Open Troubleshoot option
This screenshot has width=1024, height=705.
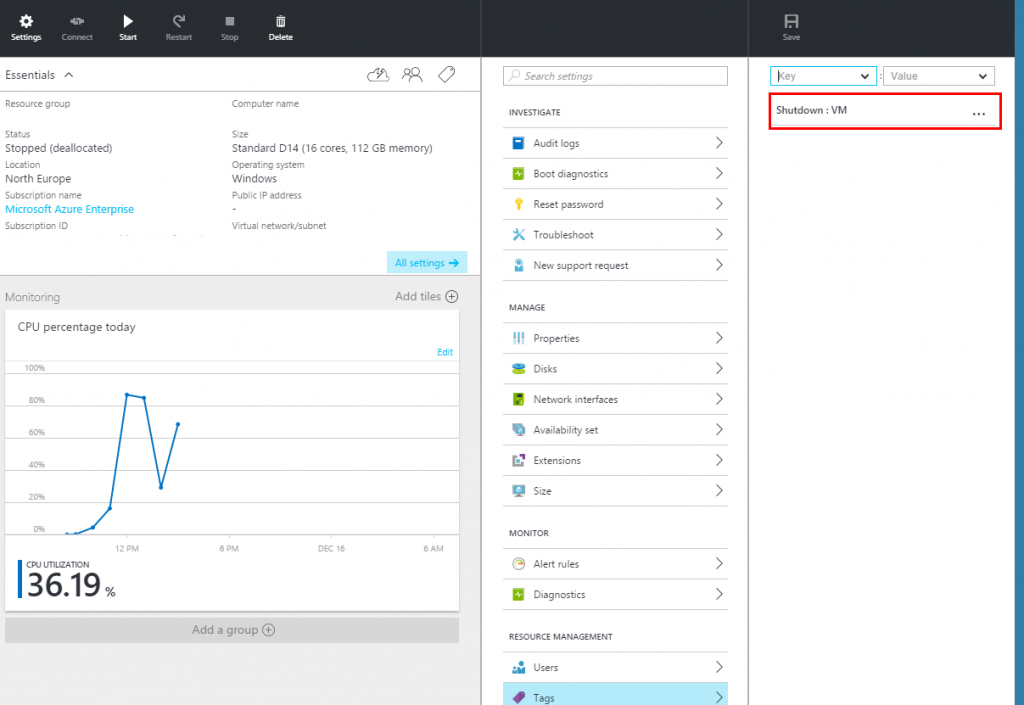point(615,234)
